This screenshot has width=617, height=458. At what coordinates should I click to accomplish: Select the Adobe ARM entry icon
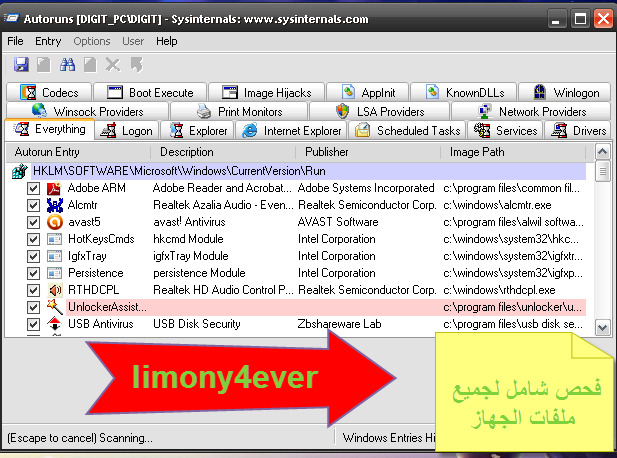[55, 188]
